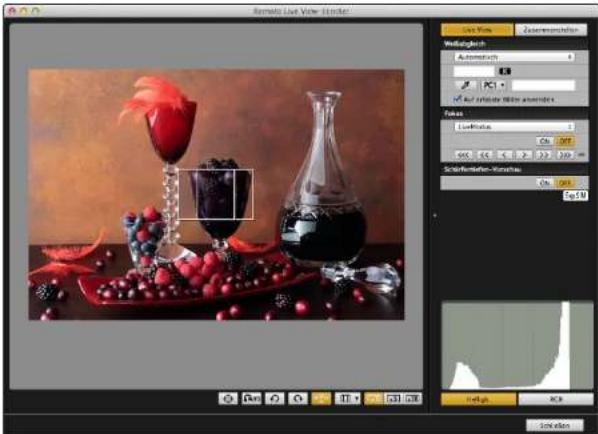Open the grid display dropdown

347,399
